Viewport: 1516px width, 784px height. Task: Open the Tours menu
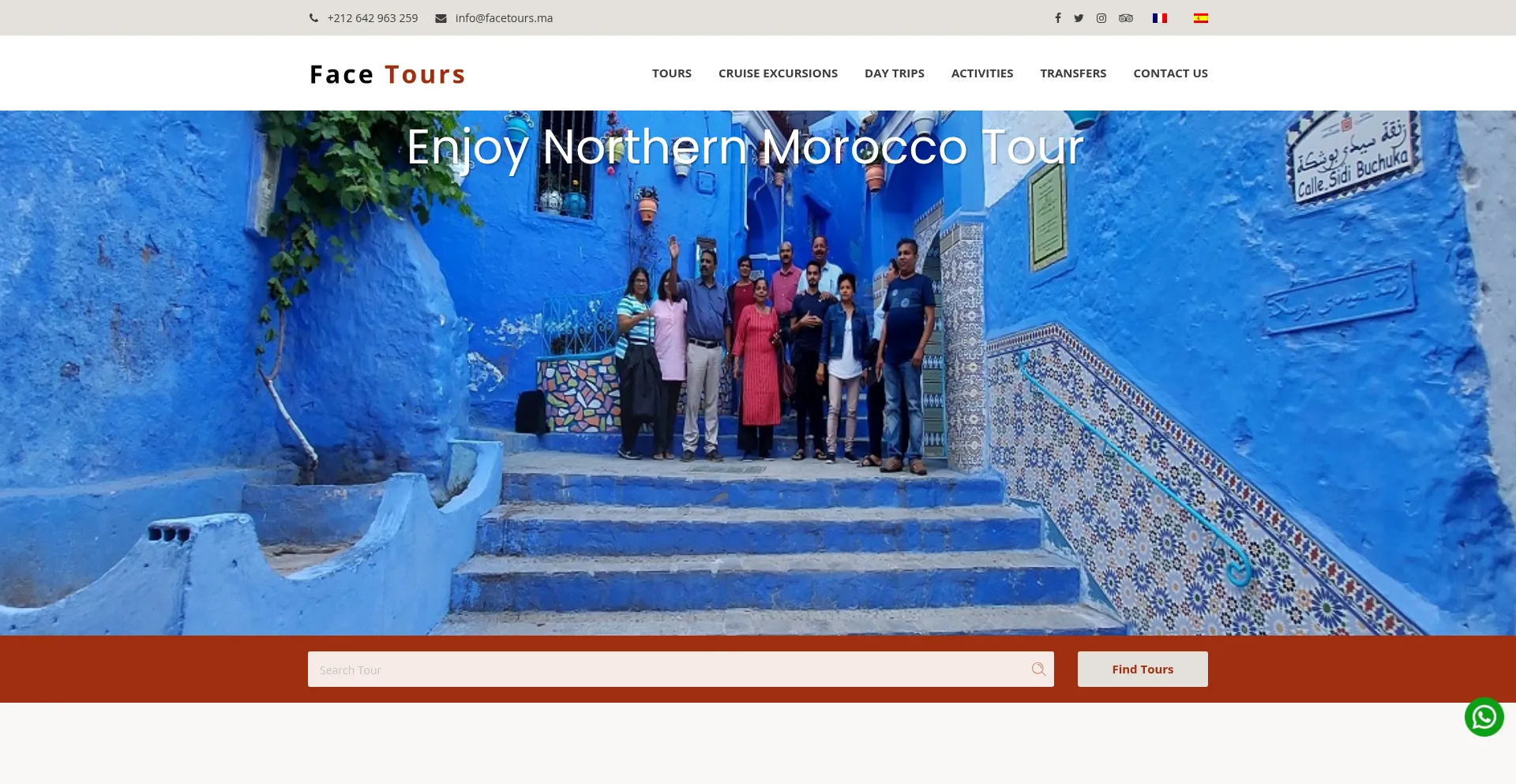(672, 73)
